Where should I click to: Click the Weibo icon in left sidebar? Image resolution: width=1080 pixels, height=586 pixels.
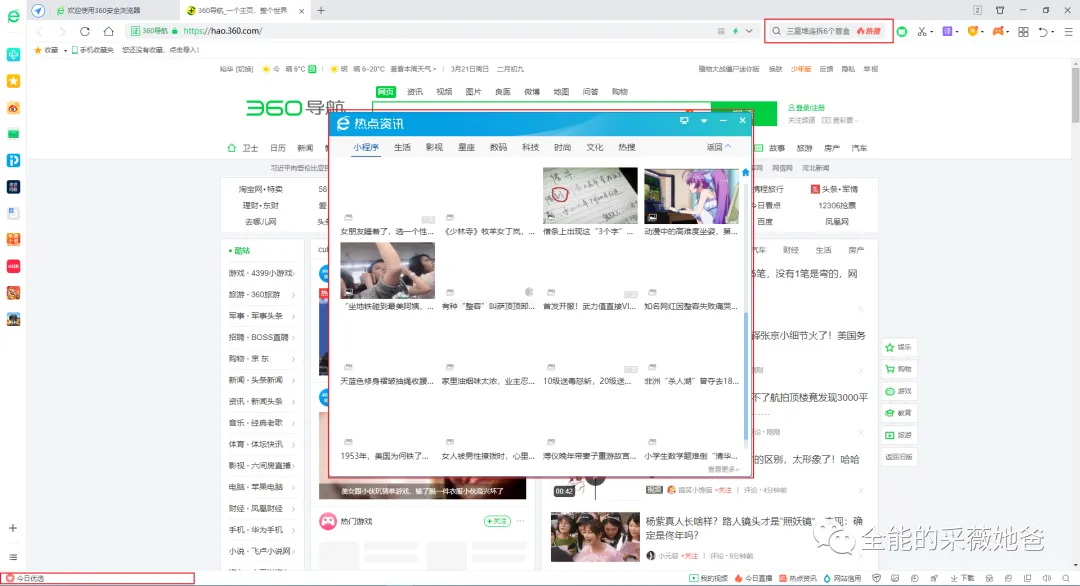(13, 107)
